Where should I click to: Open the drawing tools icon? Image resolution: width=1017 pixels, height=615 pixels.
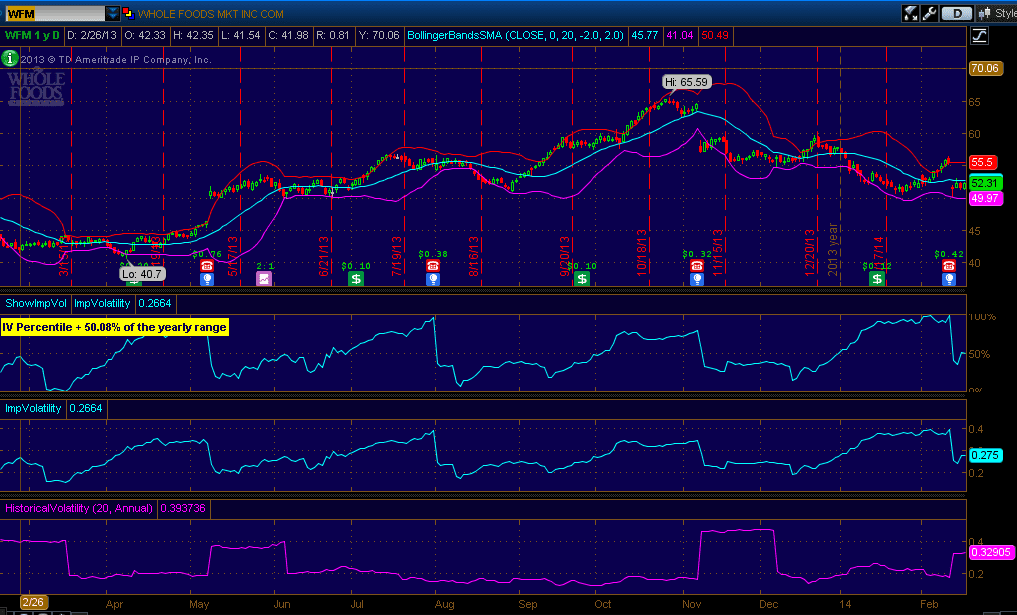tap(910, 13)
